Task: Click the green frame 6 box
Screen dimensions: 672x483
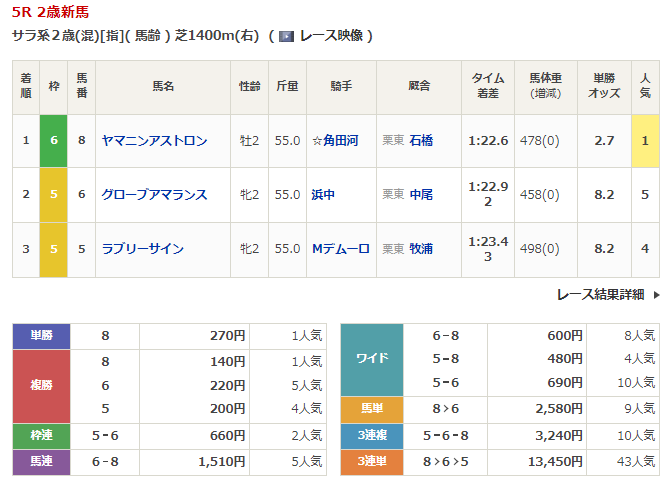Action: coord(54,141)
